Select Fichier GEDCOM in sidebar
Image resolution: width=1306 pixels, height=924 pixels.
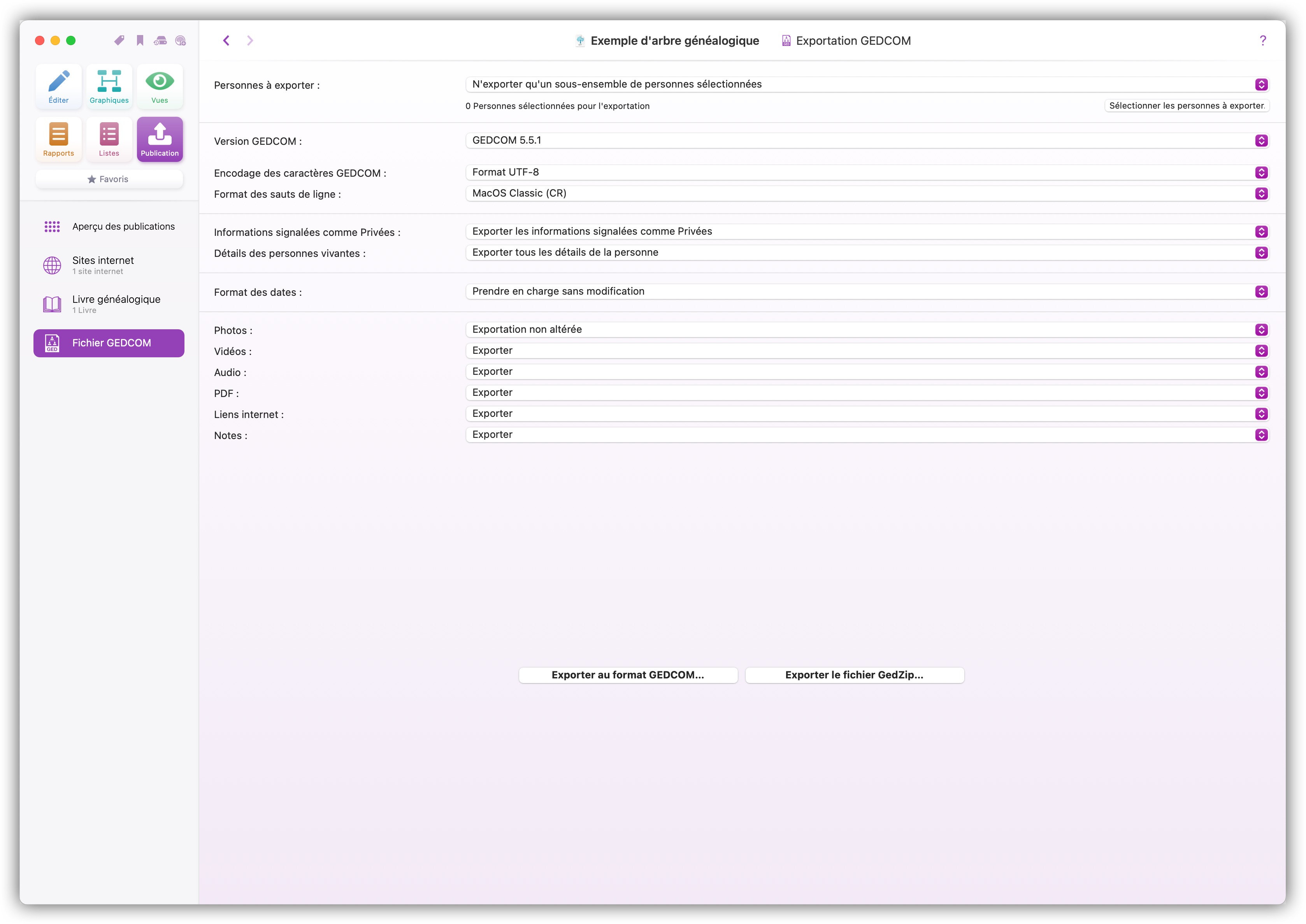point(109,343)
